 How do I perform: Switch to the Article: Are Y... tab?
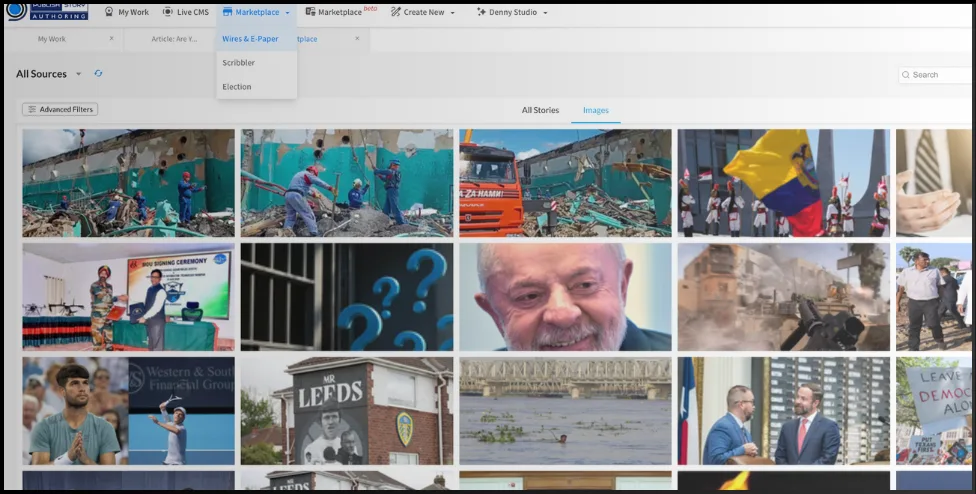[174, 39]
